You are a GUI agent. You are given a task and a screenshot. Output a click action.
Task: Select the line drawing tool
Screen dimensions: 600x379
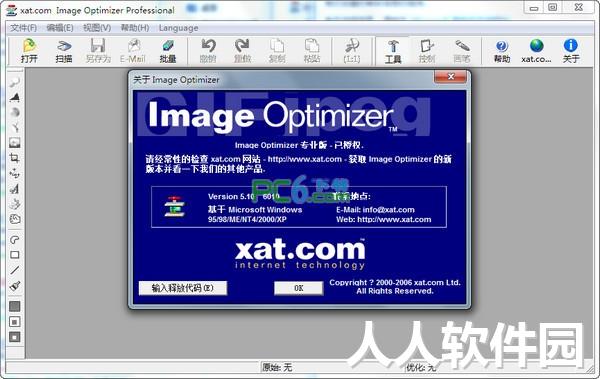pyautogui.click(x=15, y=270)
